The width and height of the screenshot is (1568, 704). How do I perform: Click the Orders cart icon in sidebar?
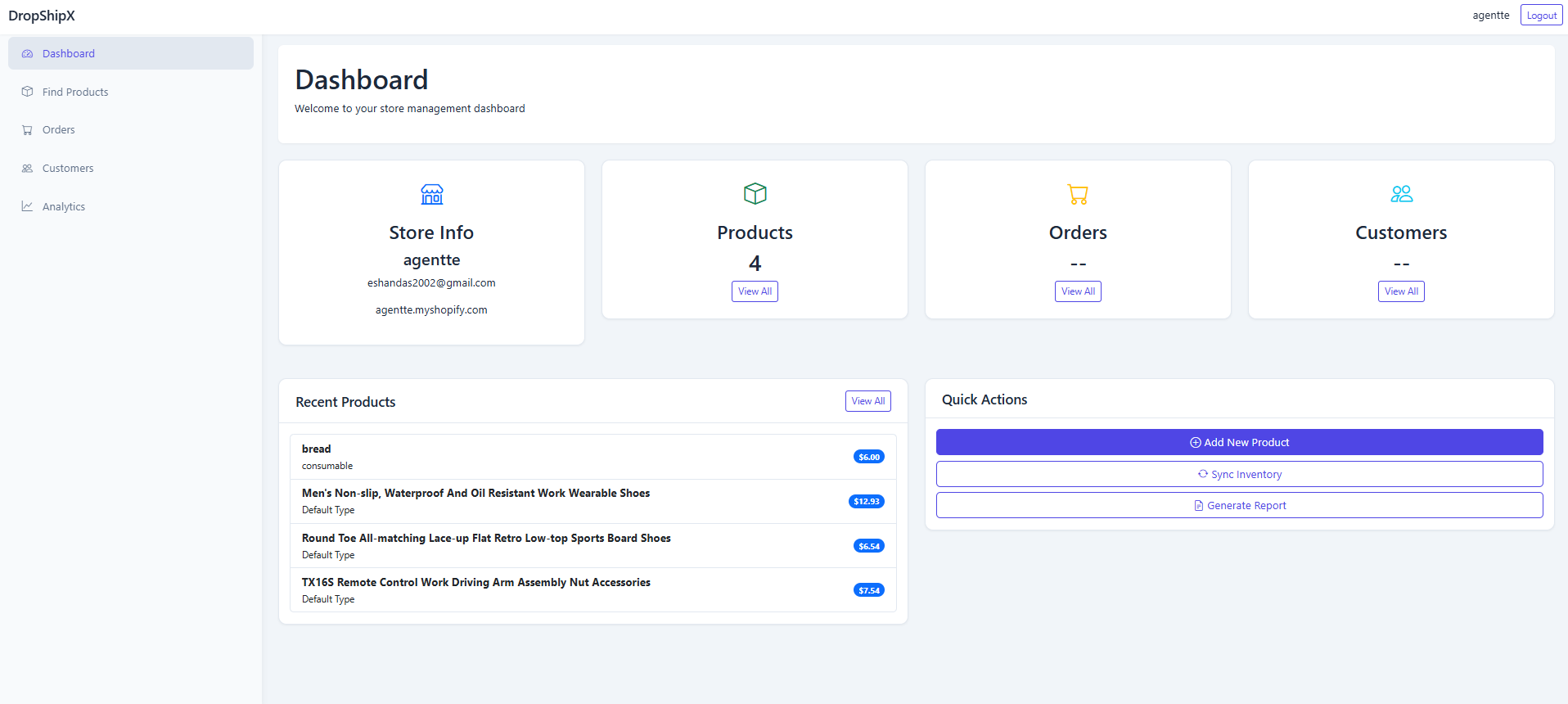tap(27, 130)
